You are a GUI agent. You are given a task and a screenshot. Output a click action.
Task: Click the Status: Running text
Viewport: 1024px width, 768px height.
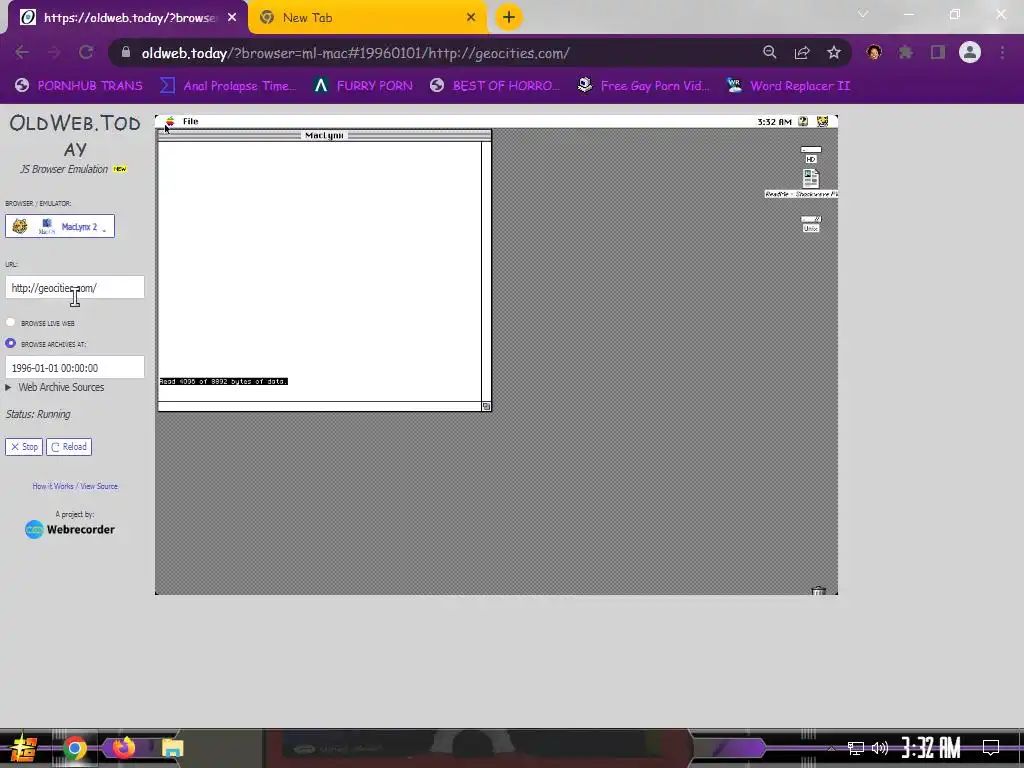click(x=38, y=414)
